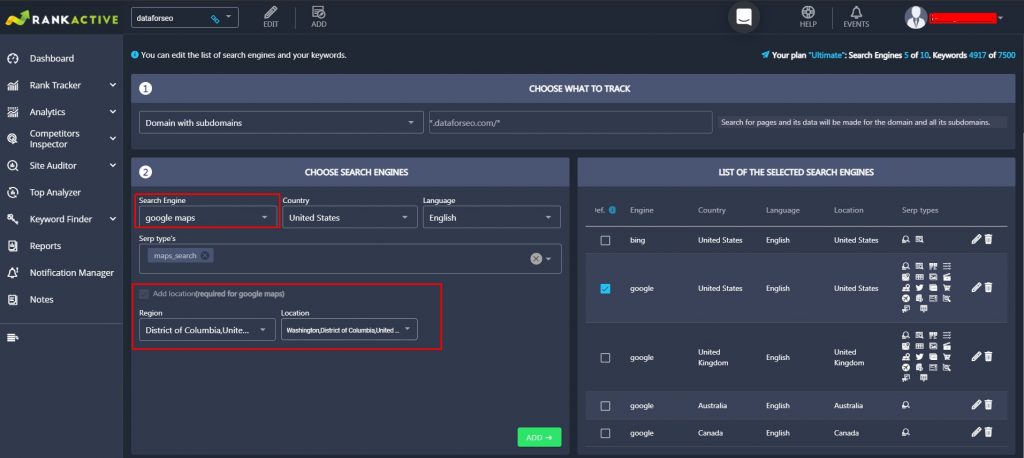Delete the google United Kingdom engine
This screenshot has width=1024, height=458.
pos(988,357)
